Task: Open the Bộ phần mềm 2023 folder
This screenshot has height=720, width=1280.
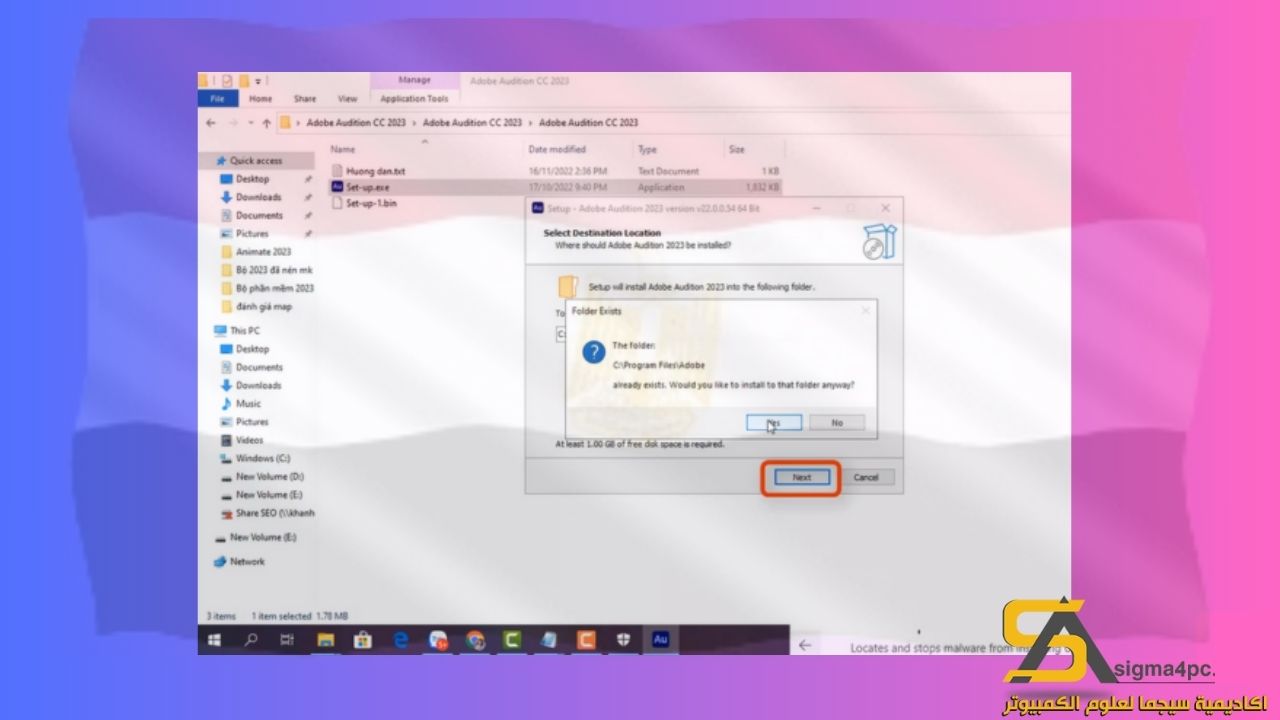Action: pos(268,288)
